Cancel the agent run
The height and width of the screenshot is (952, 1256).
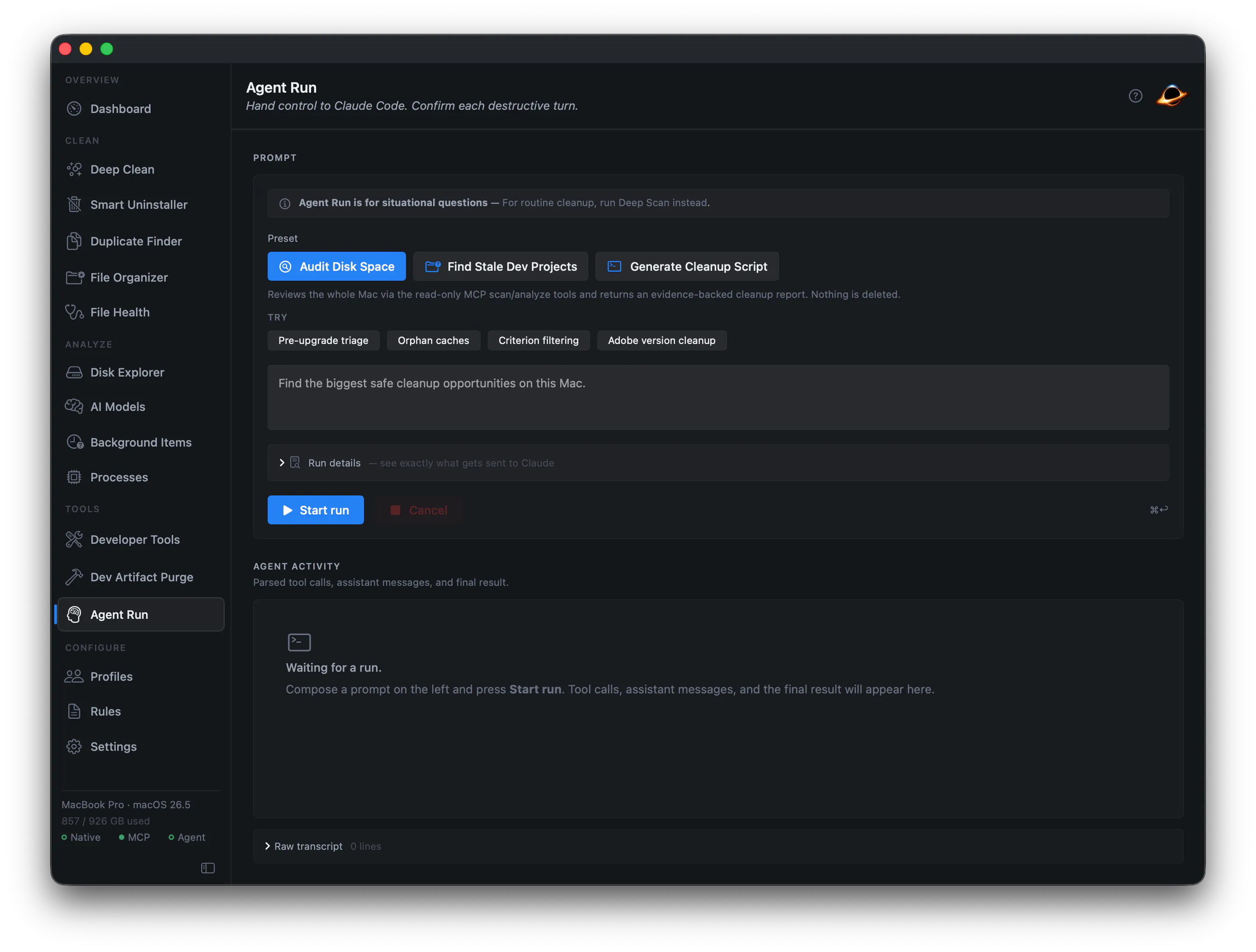click(x=419, y=510)
